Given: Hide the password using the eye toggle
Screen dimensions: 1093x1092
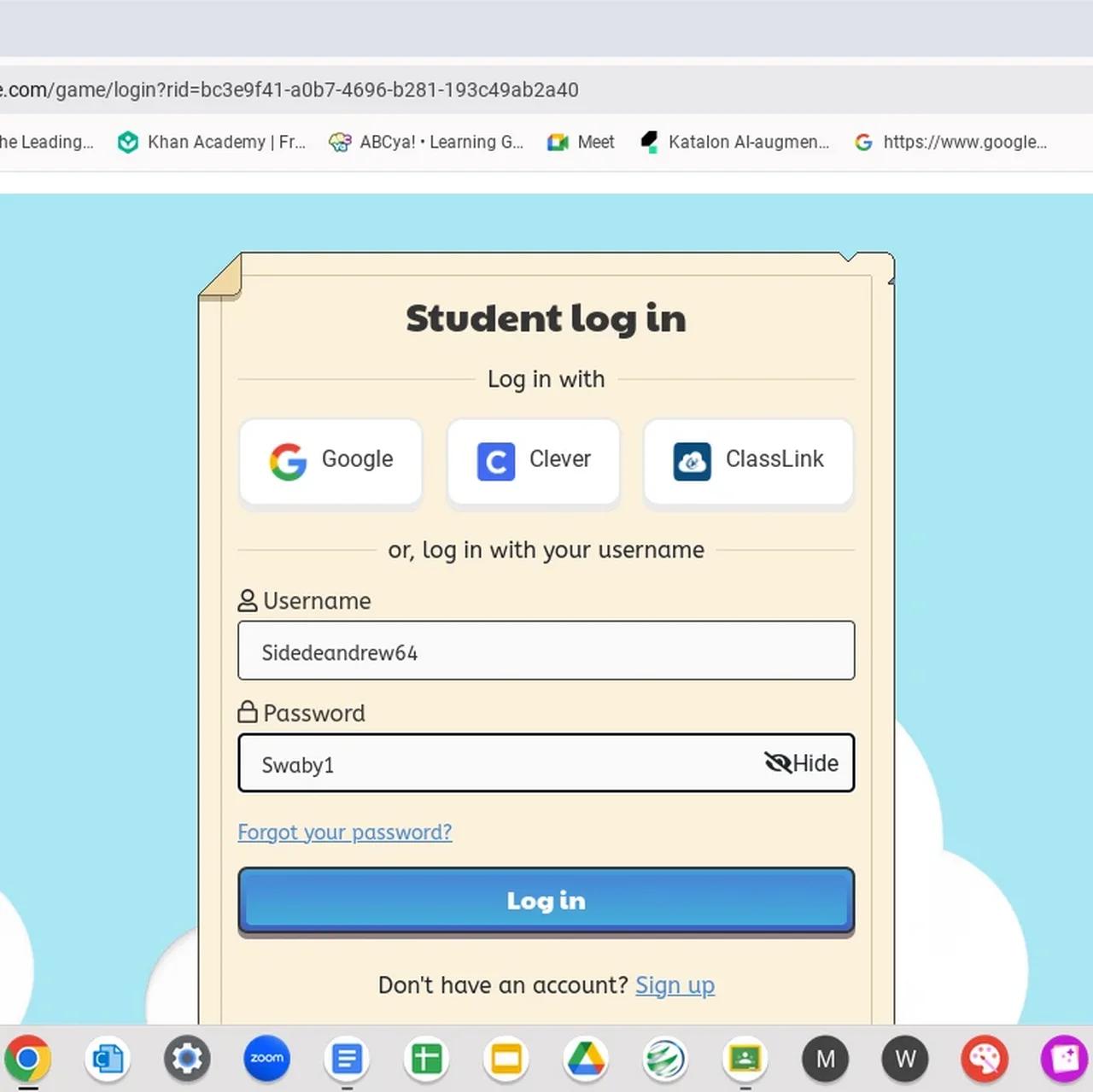Looking at the screenshot, I should pos(801,763).
